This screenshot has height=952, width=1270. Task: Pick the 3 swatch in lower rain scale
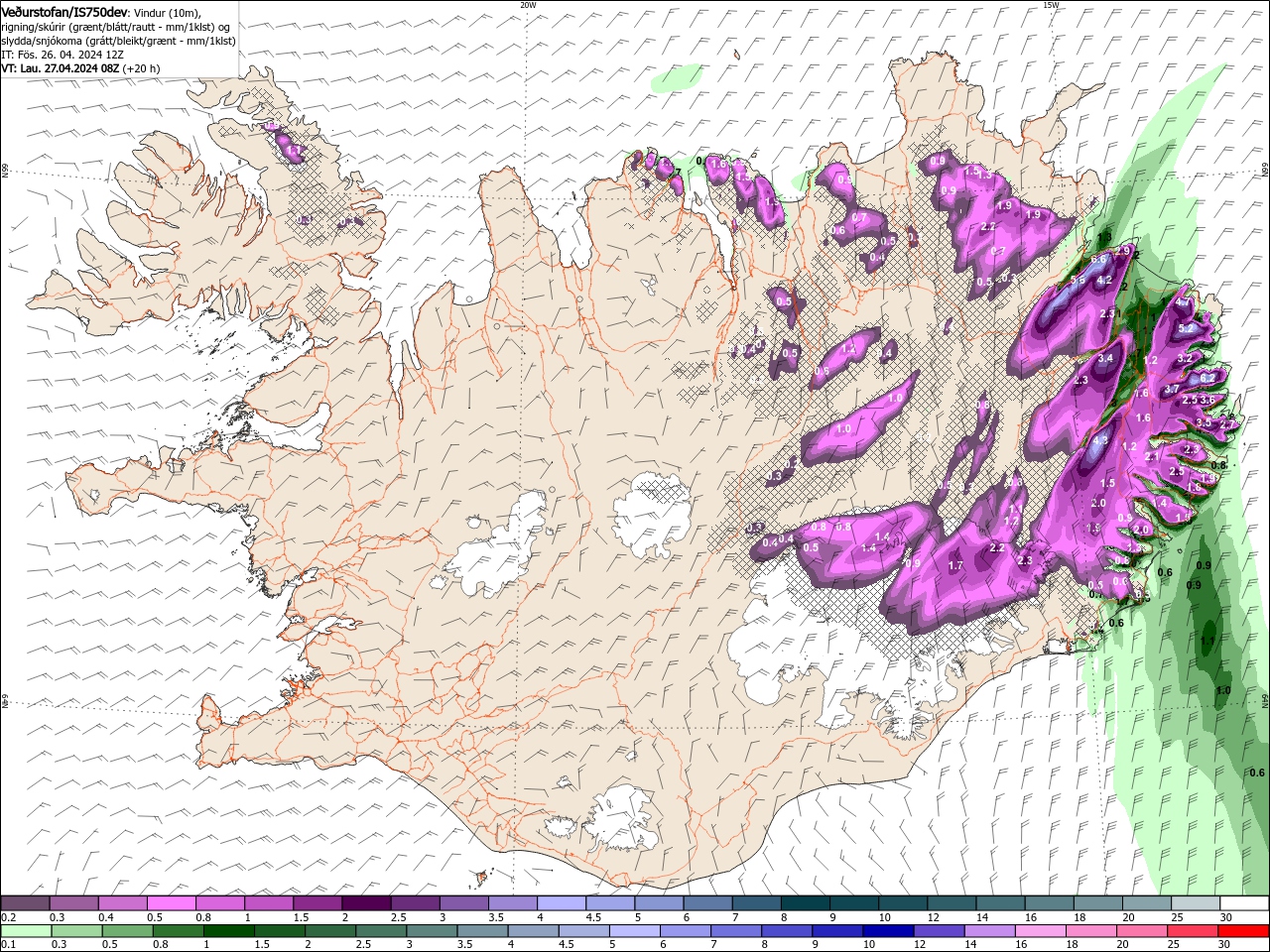tap(432, 931)
